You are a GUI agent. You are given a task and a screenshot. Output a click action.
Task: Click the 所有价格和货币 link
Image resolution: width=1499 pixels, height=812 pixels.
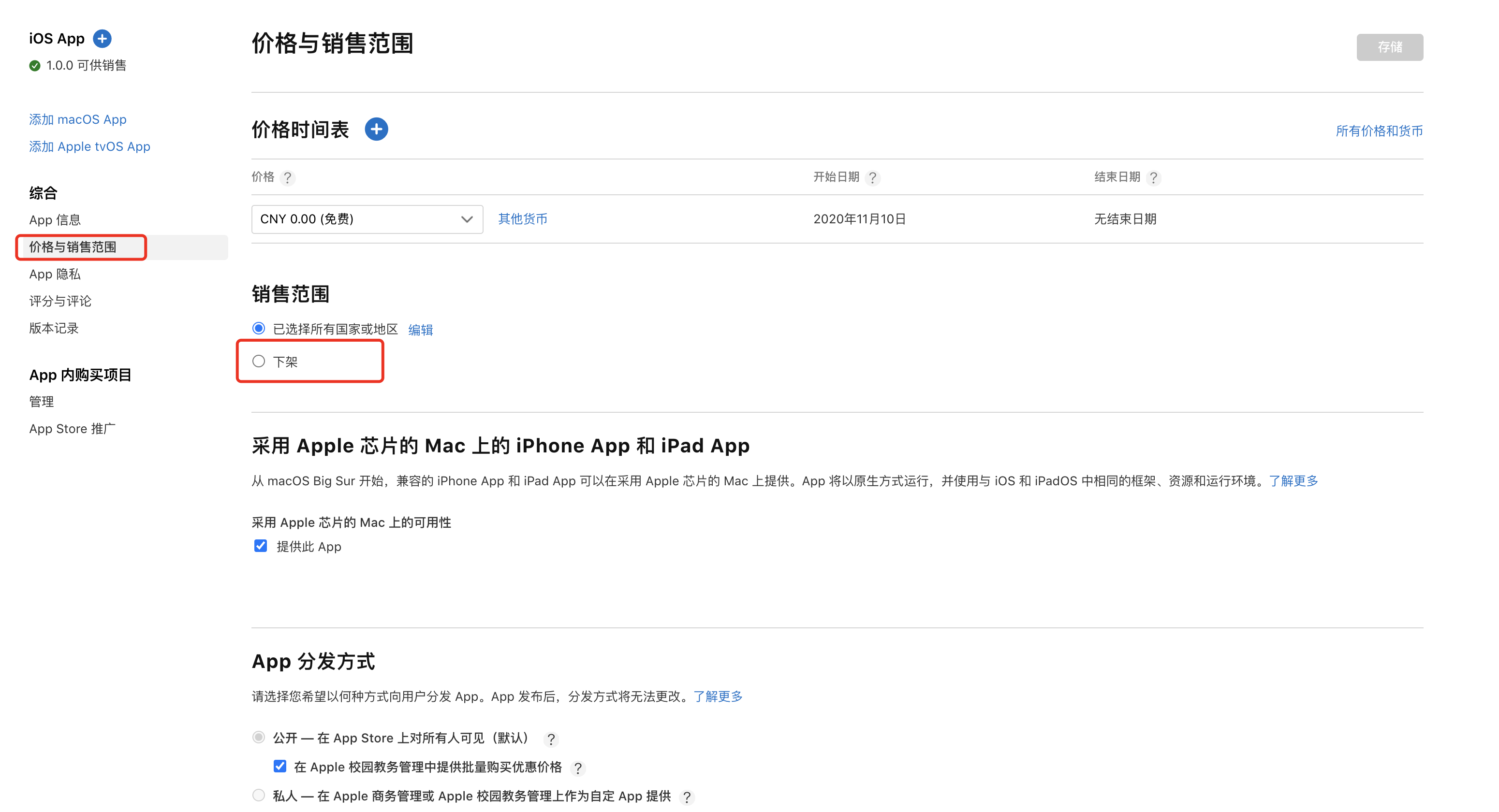click(1379, 131)
